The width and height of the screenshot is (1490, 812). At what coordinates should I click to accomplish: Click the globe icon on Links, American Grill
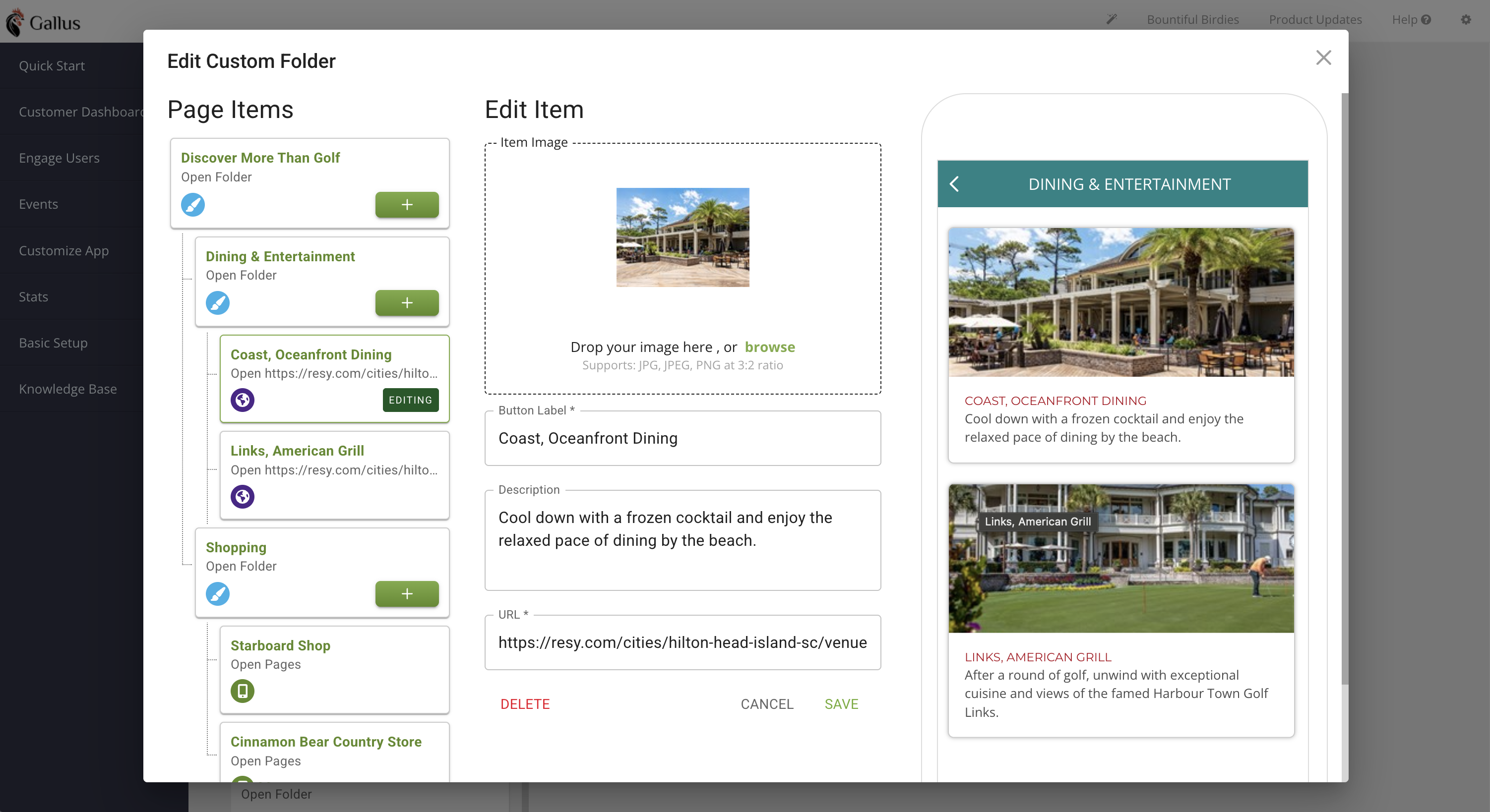pos(243,496)
